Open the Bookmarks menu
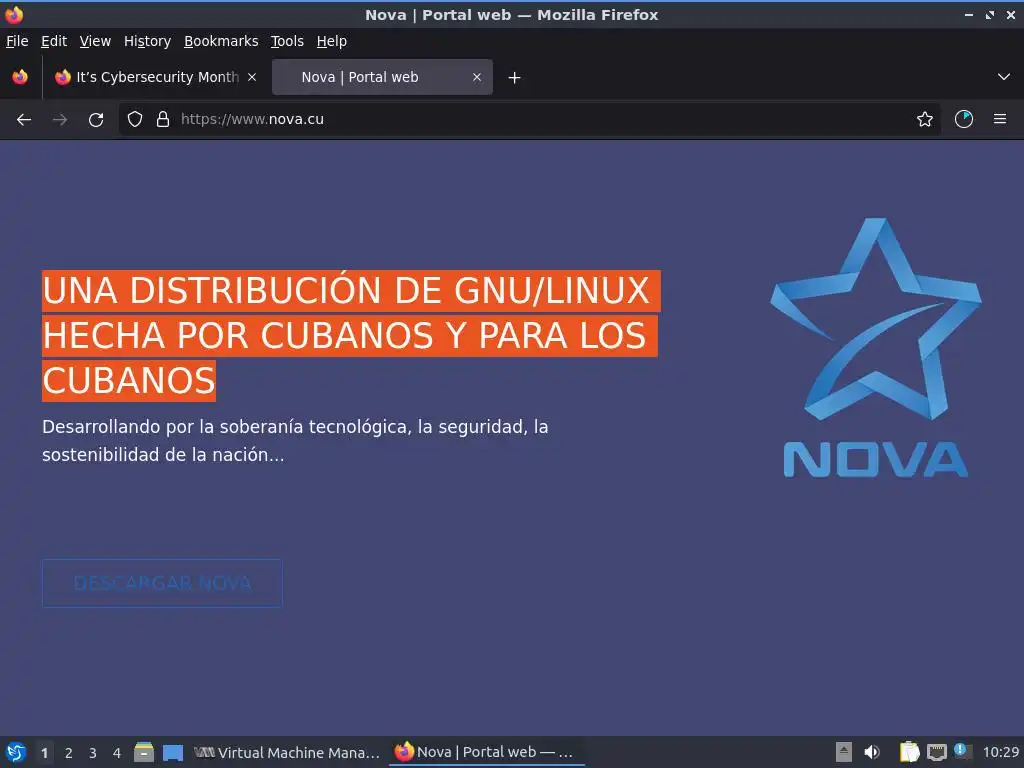The width and height of the screenshot is (1024, 768). click(221, 41)
